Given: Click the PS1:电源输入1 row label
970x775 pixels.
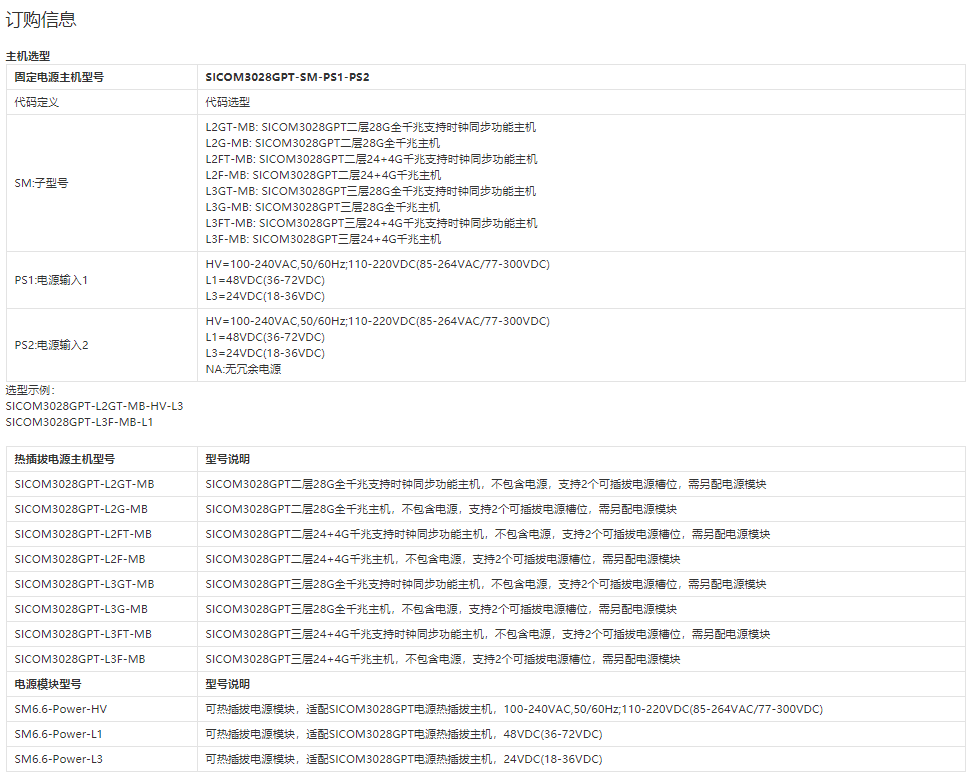Looking at the screenshot, I should 51,280.
